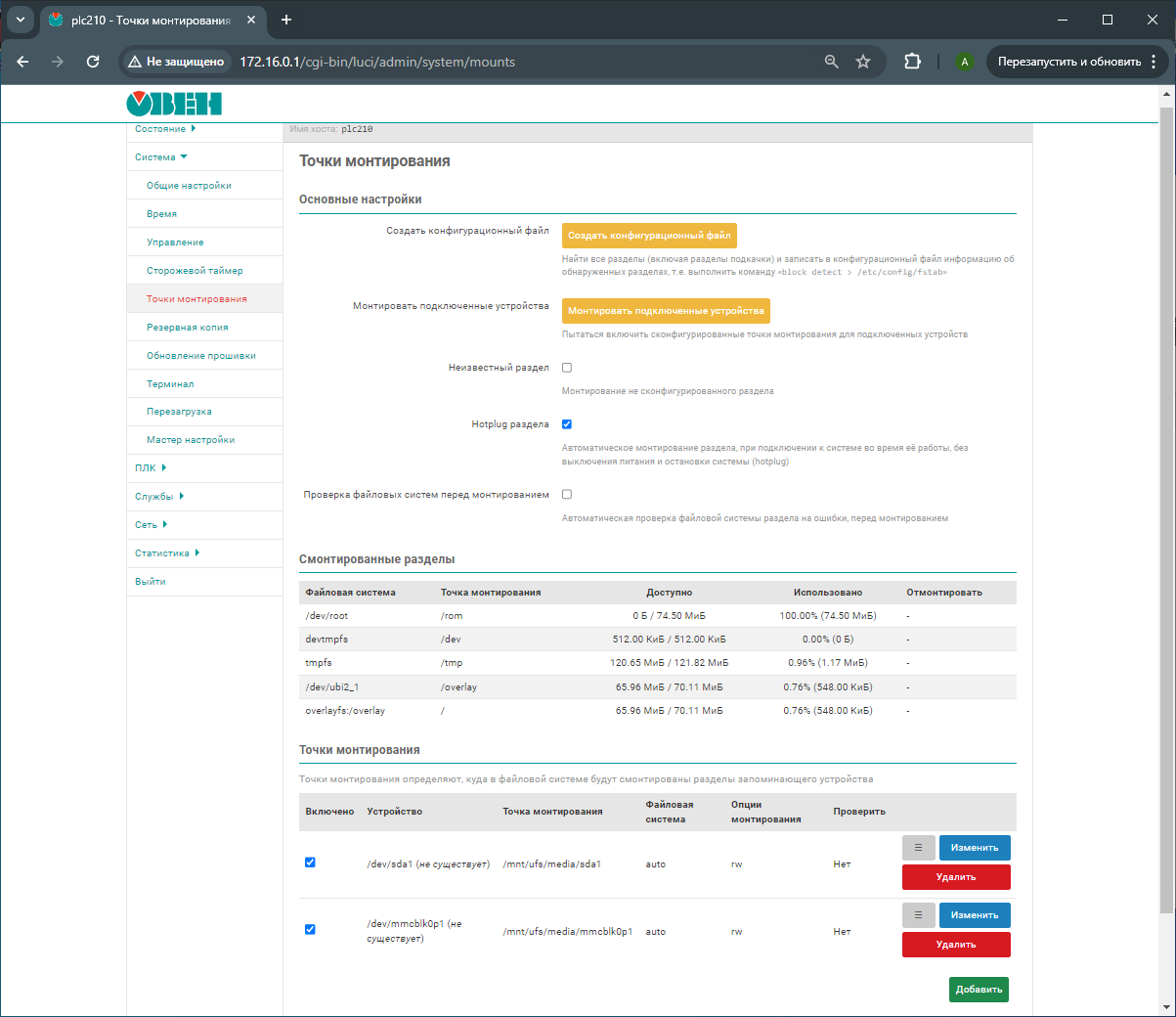1176x1017 pixels.
Task: Bookmark this page with the star icon
Action: [x=863, y=62]
